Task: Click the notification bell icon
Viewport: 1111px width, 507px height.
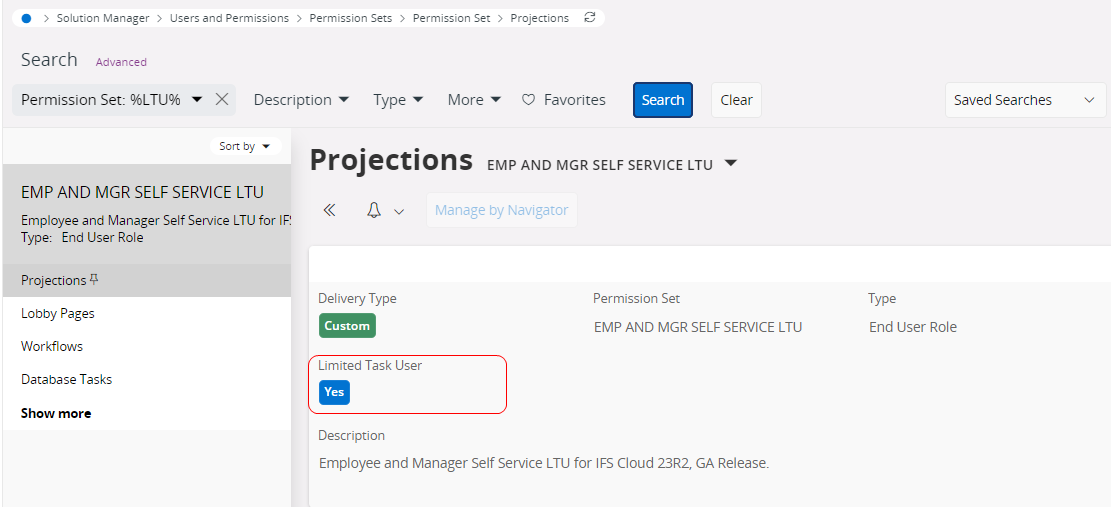Action: click(x=374, y=210)
